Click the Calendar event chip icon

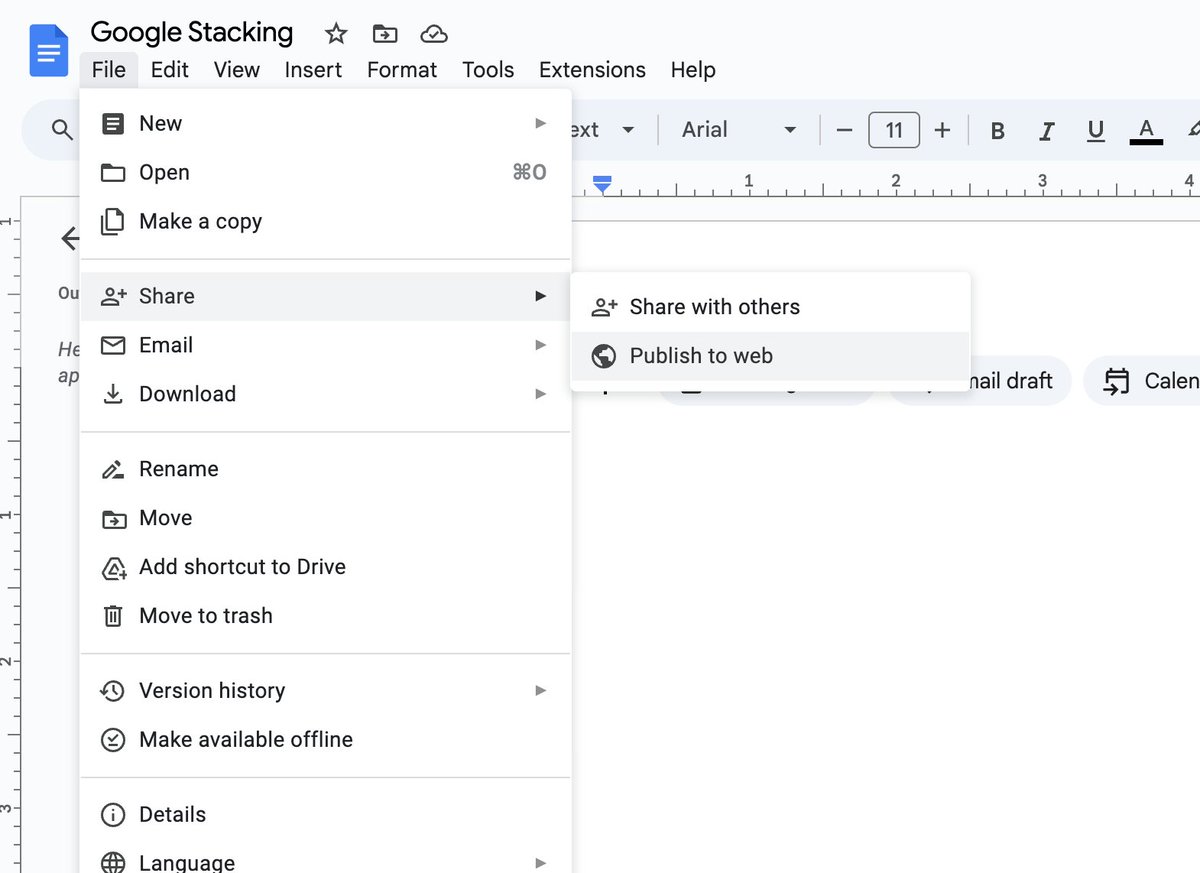point(1116,381)
